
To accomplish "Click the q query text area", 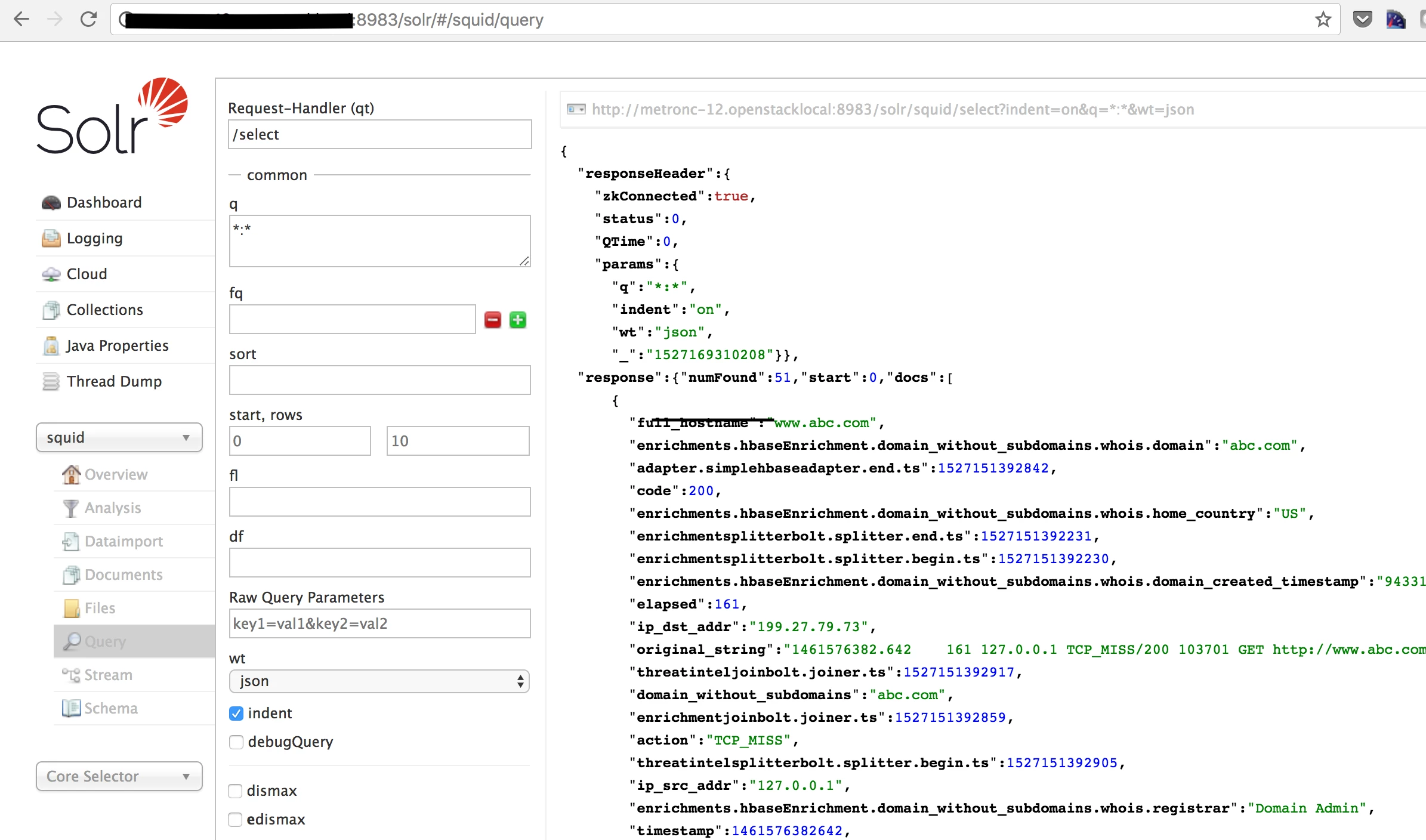I will point(379,241).
